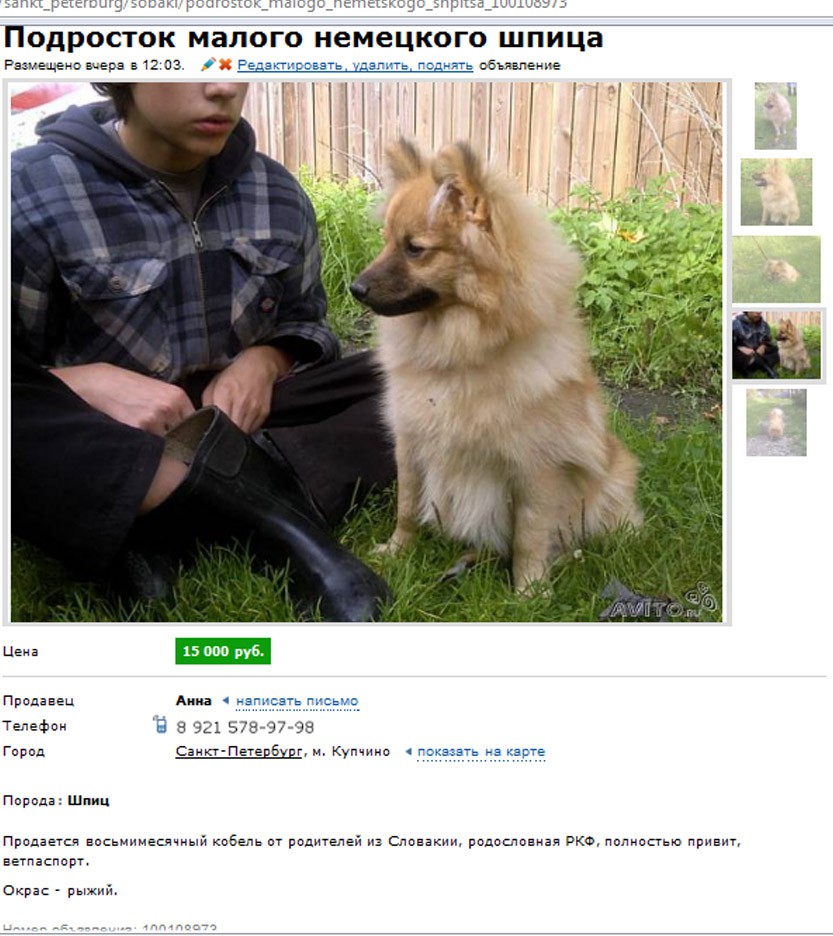Click the red delete cross icon
The height and width of the screenshot is (936, 833).
pyautogui.click(x=225, y=64)
